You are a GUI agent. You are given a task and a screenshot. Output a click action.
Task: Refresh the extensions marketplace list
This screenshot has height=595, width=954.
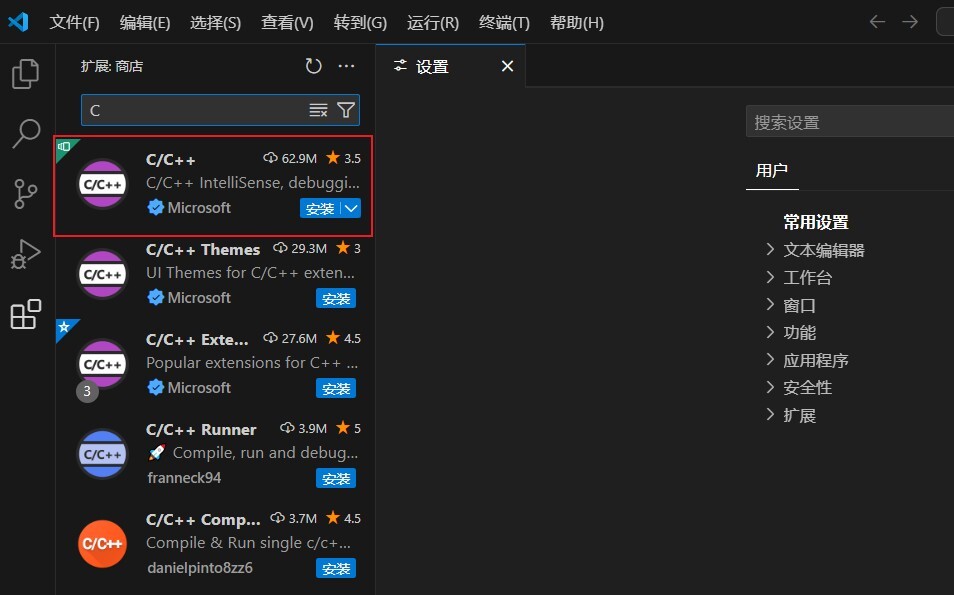tap(313, 66)
